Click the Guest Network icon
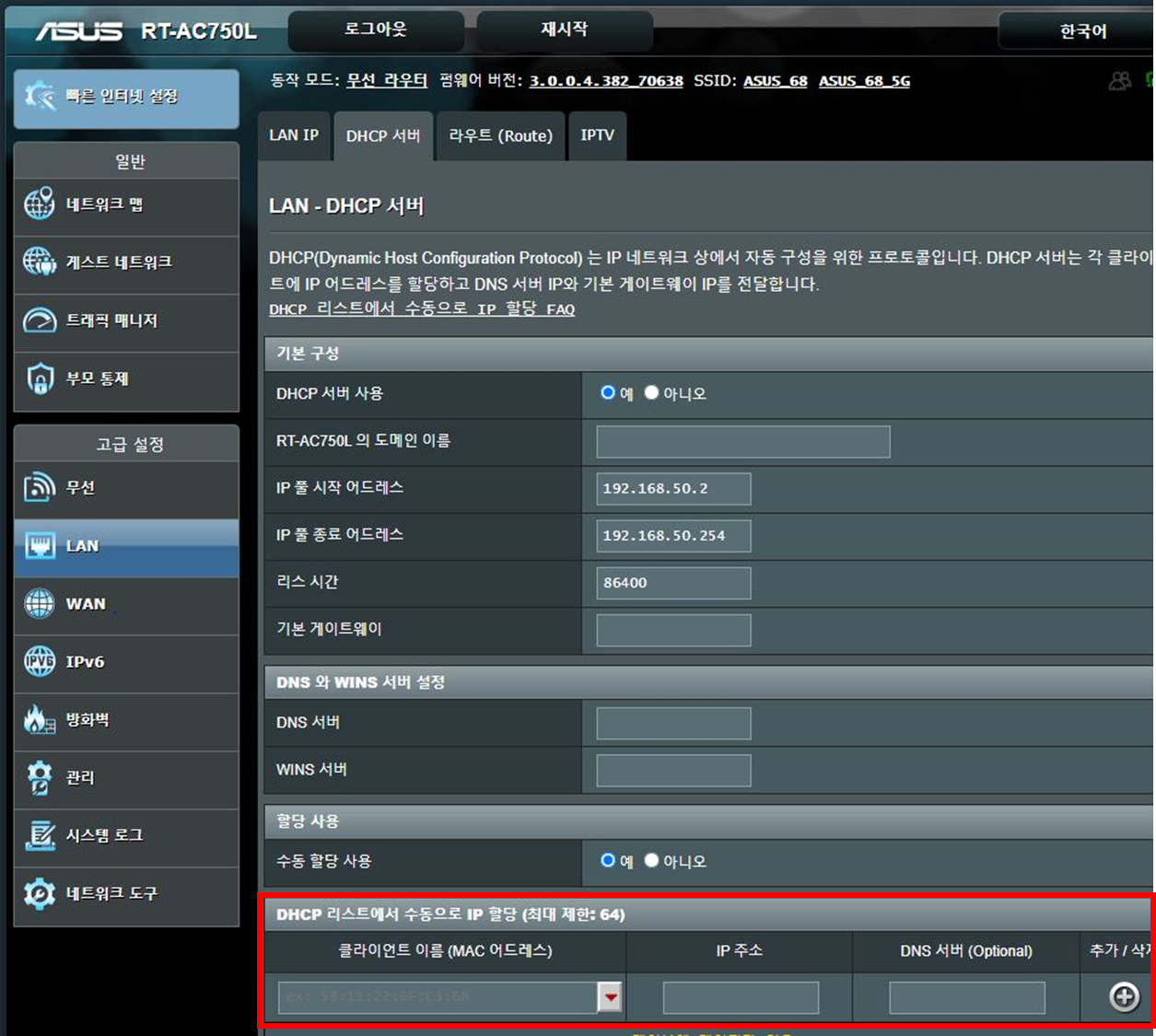 pyautogui.click(x=40, y=262)
